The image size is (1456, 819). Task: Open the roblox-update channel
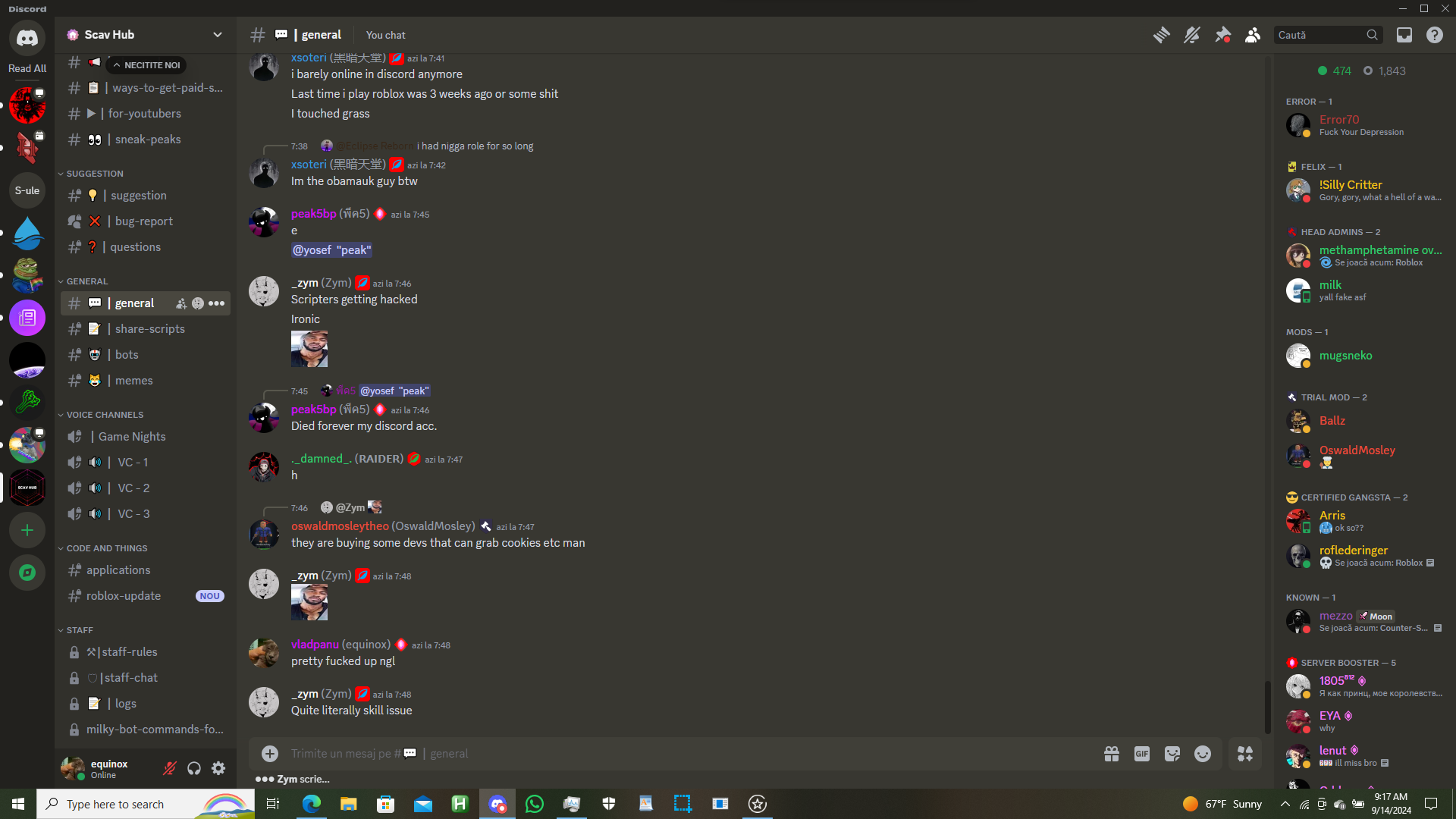(123, 596)
